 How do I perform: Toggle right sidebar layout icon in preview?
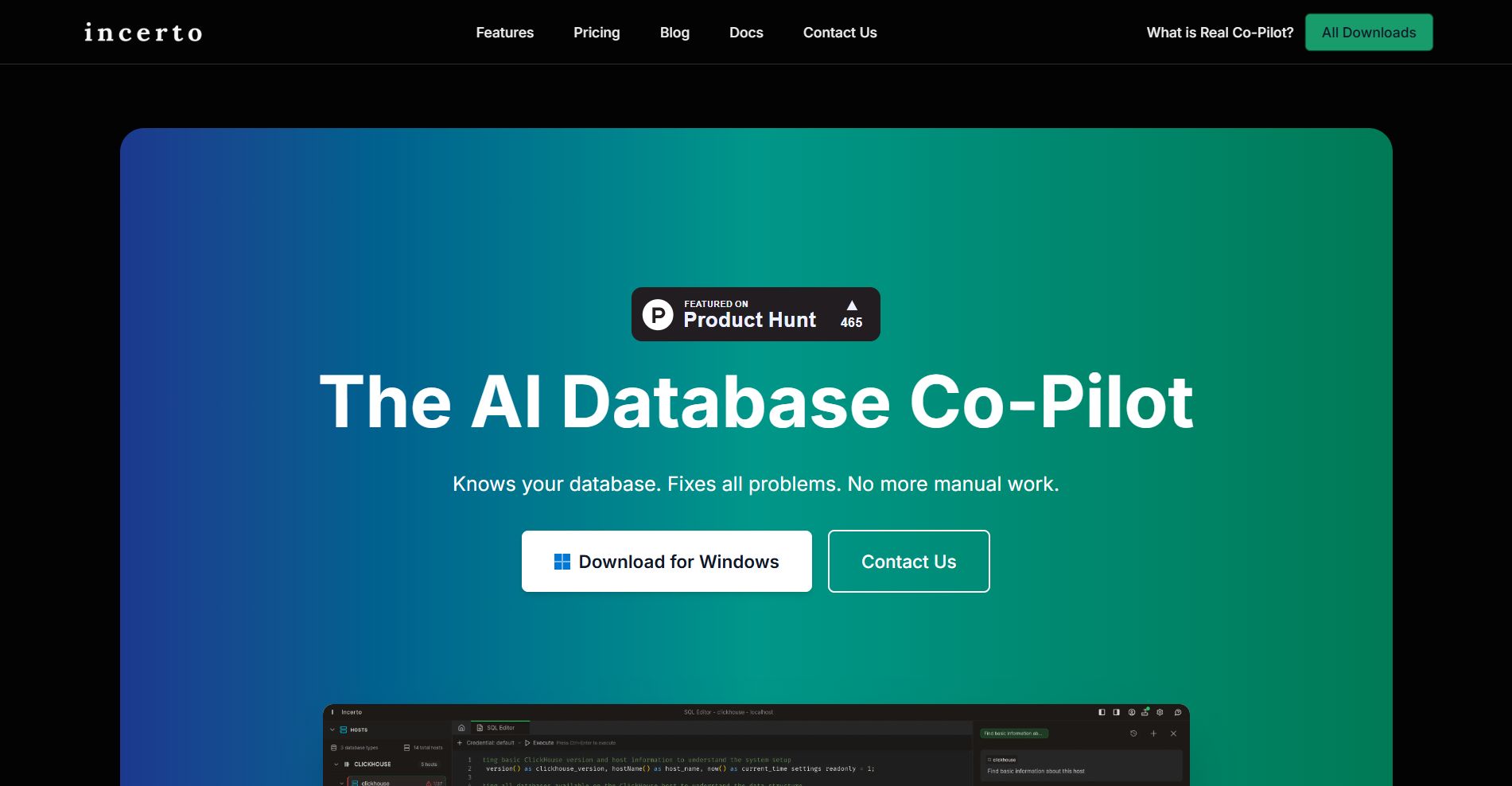point(1117,712)
